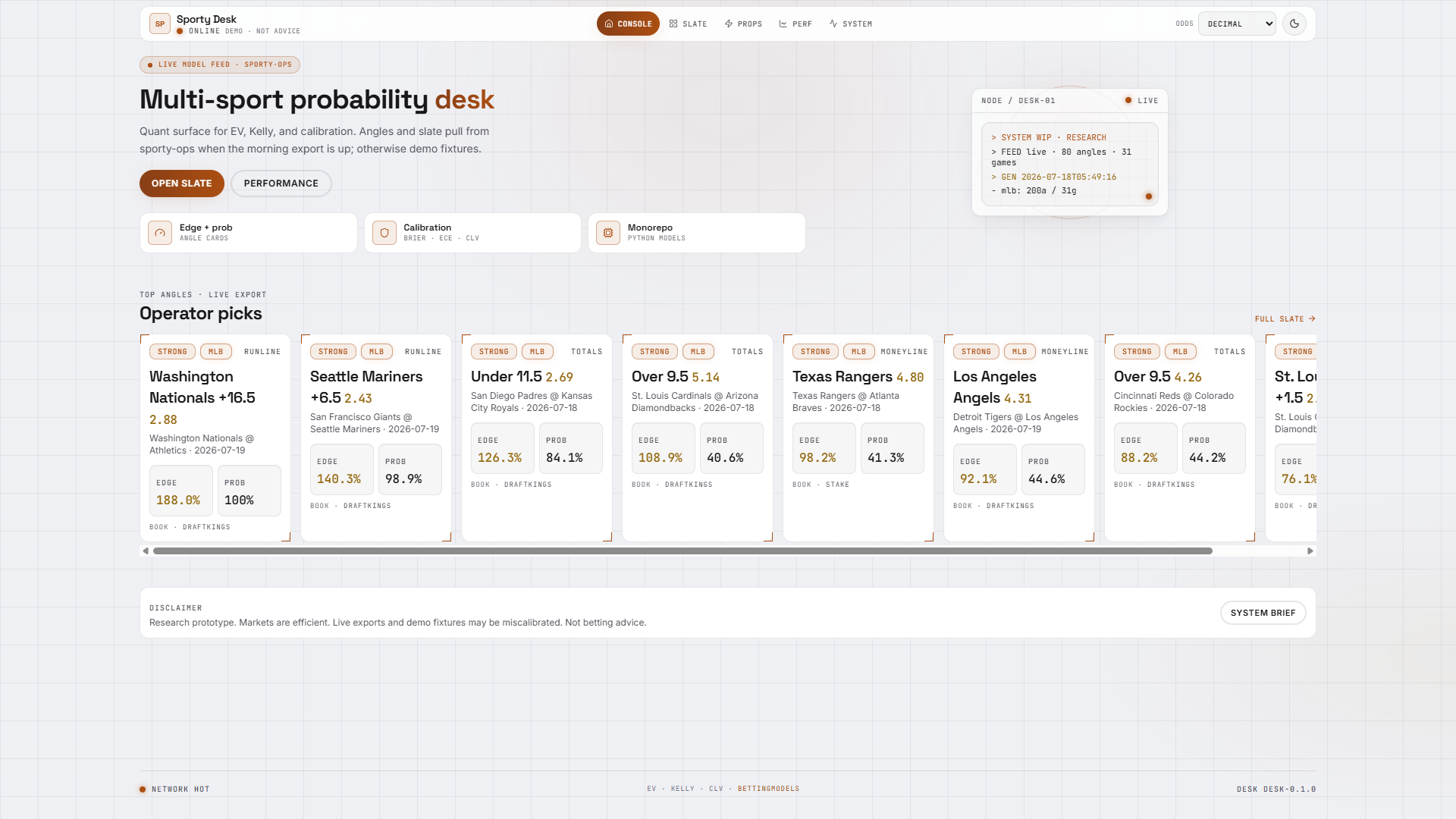Open the Washington Nationals +16.5 pick card
Viewport: 1456px width, 819px height.
(x=215, y=438)
